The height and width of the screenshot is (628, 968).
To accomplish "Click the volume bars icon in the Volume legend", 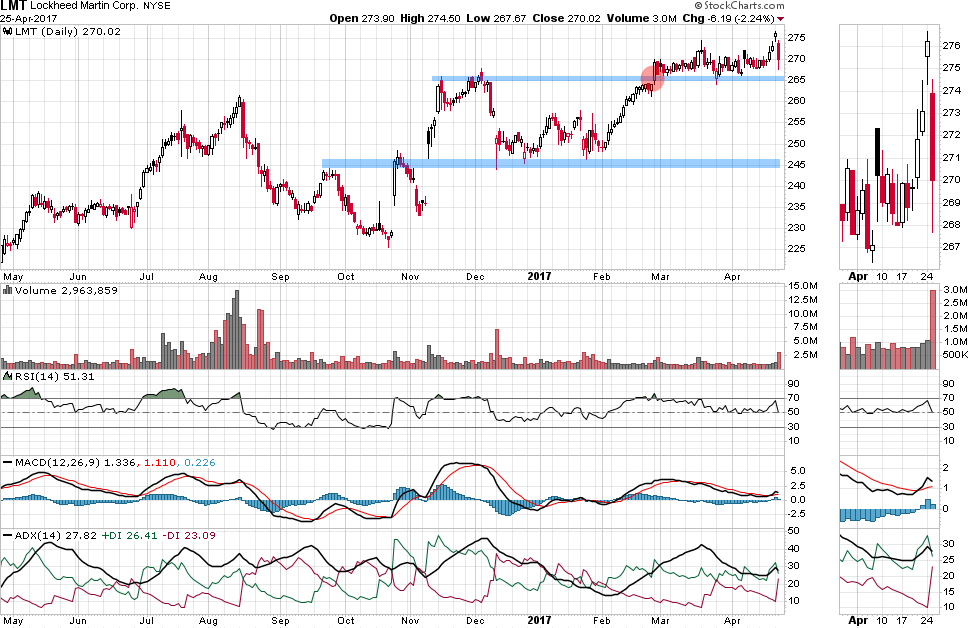I will tap(7, 290).
